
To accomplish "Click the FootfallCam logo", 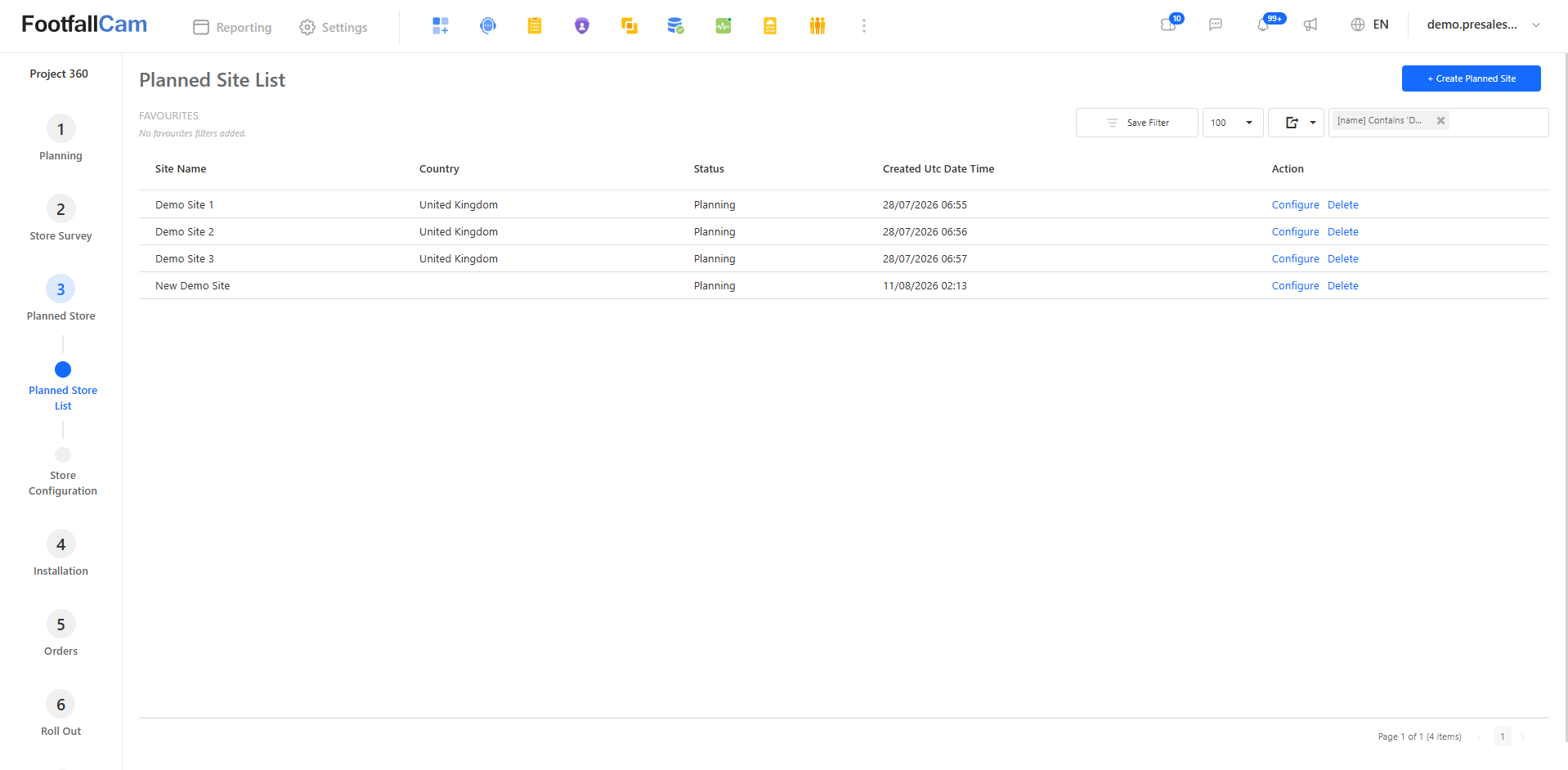I will pyautogui.click(x=84, y=25).
